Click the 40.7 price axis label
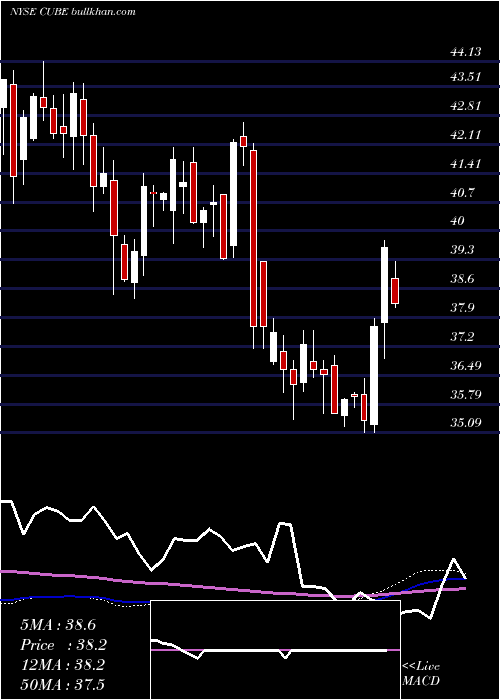Viewport: 500px width, 700px height. point(462,193)
